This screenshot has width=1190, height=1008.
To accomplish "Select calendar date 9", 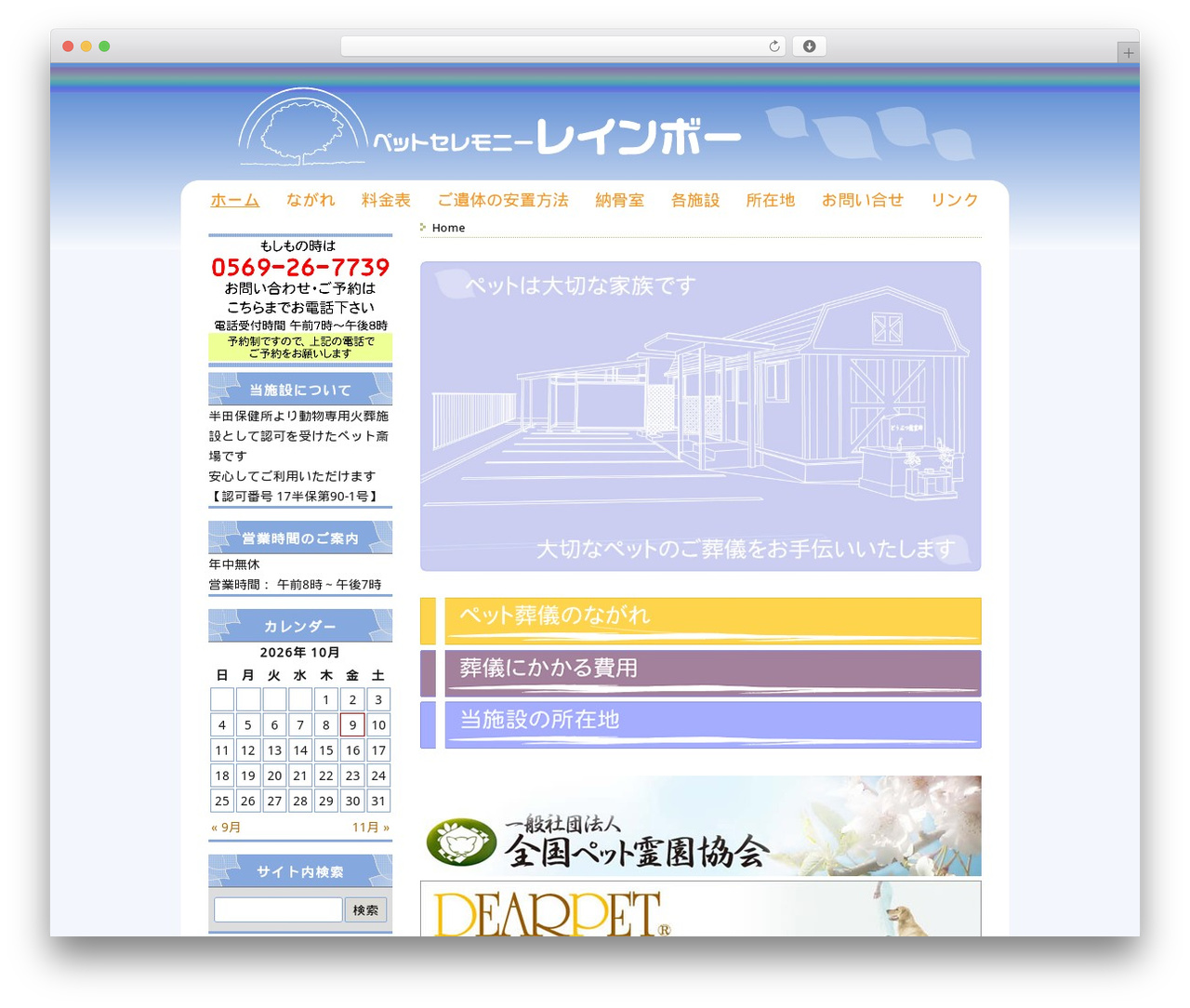I will click(x=352, y=725).
